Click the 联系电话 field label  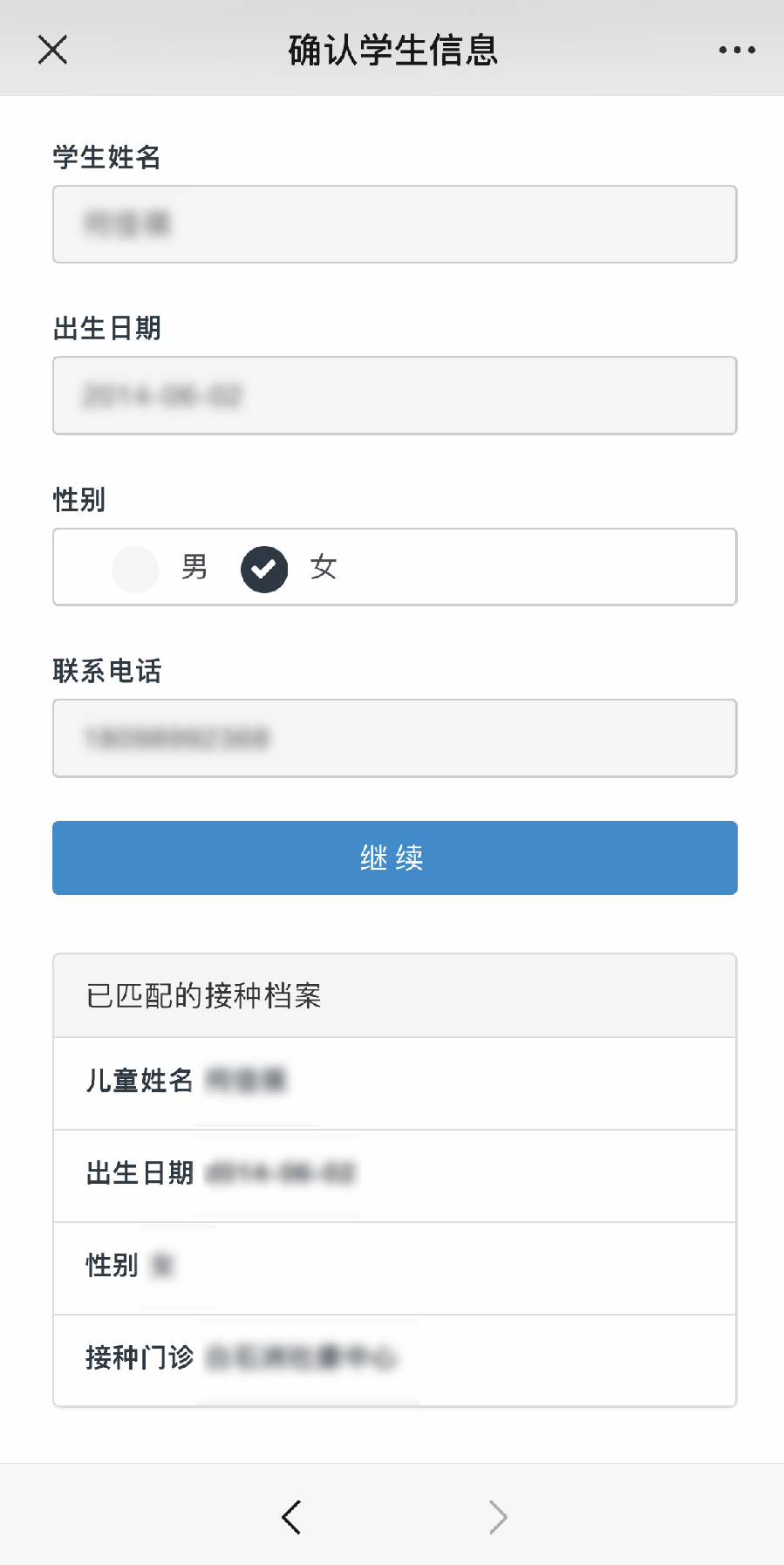point(107,671)
